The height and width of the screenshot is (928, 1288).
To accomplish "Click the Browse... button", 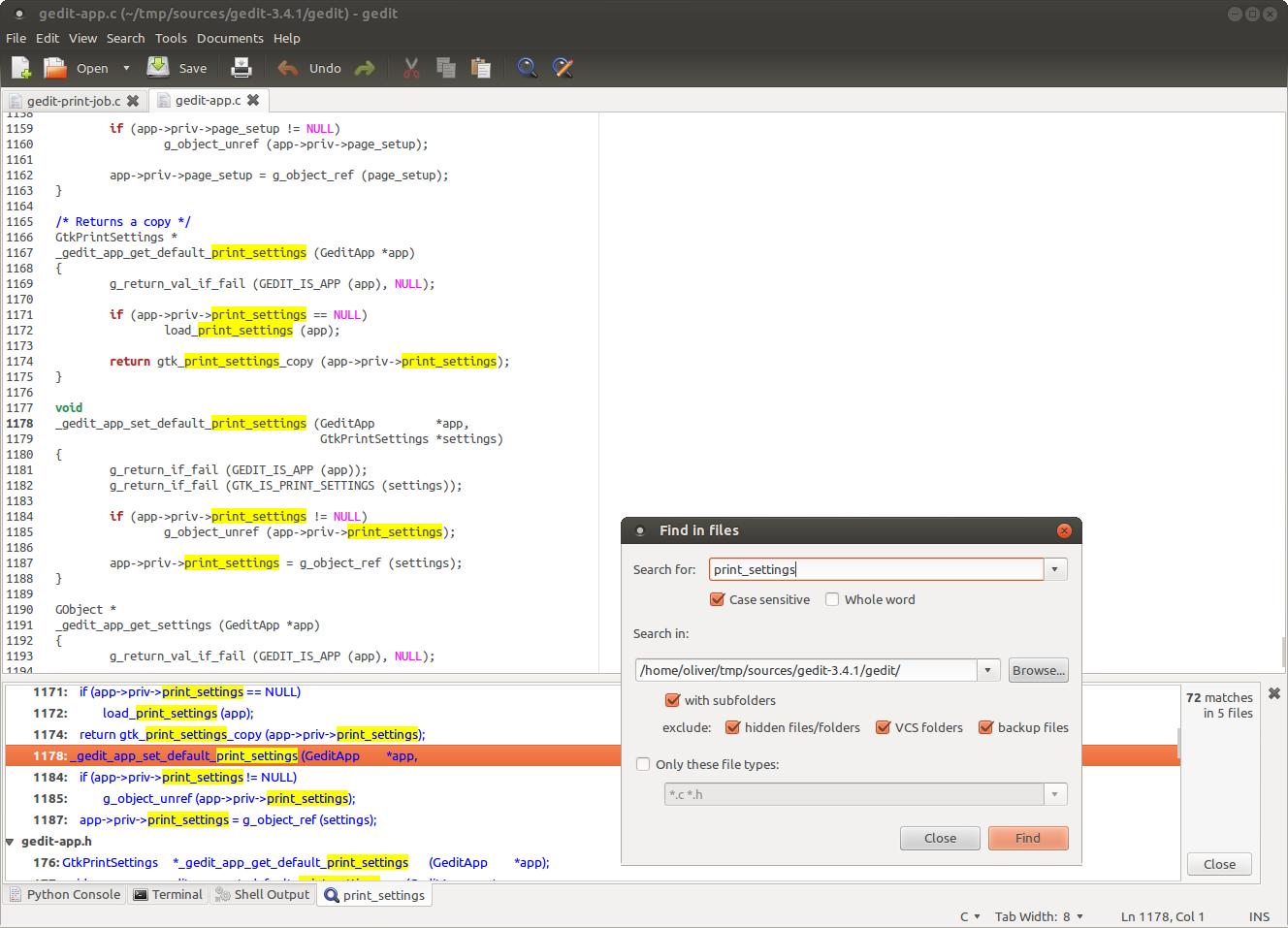I will coord(1038,670).
